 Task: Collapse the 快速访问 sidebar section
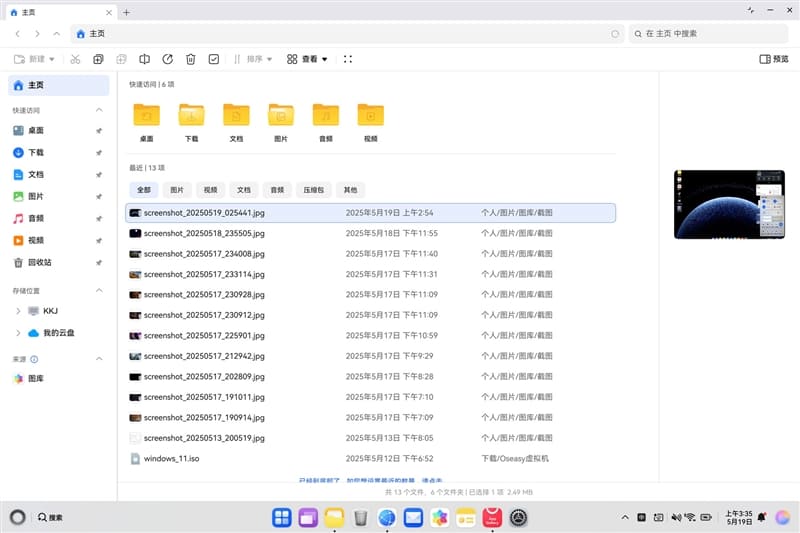[98, 110]
